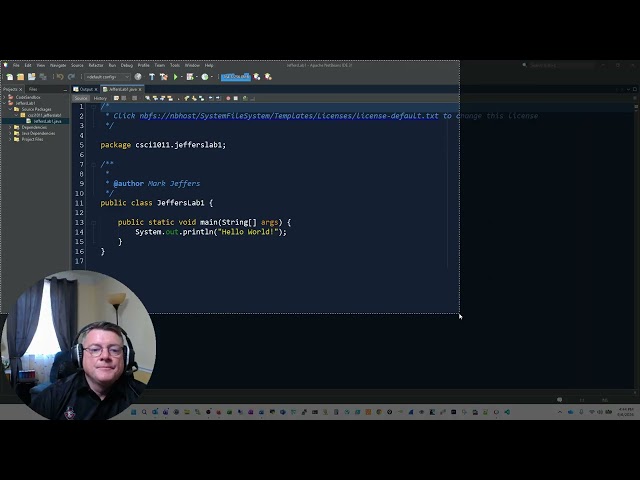Select JeffersLab1.java in project tree

(x=47, y=121)
